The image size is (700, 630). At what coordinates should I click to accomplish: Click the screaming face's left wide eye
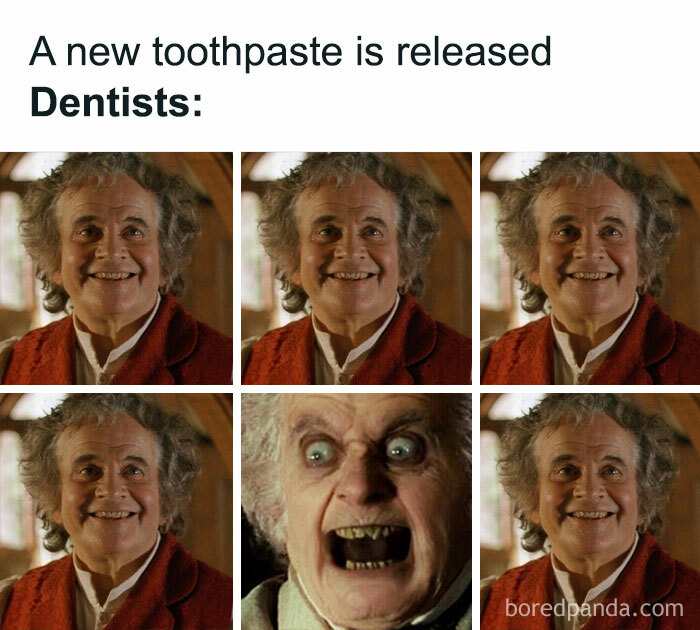click(320, 453)
